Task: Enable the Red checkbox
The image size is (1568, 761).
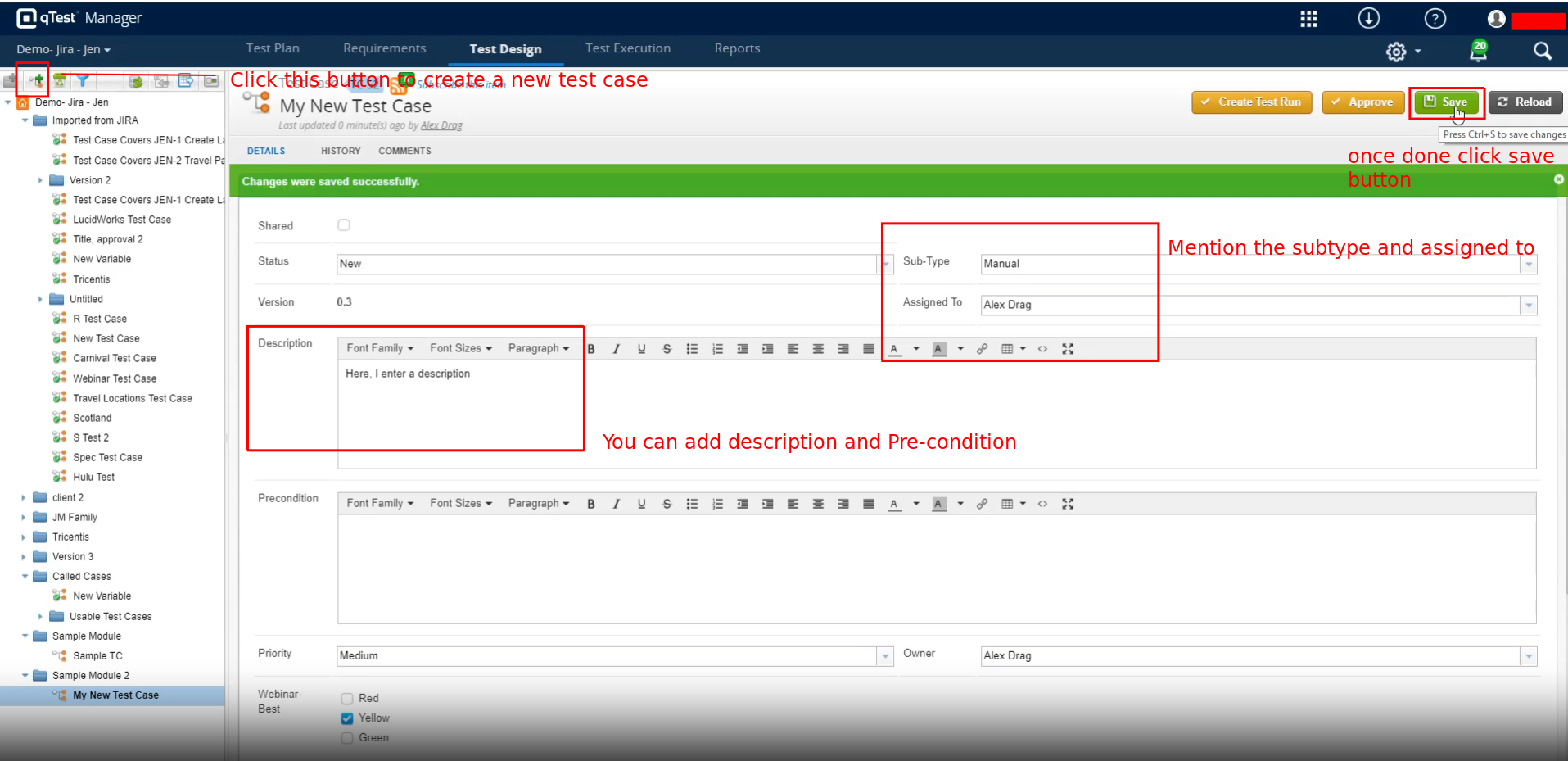Action: pos(347,699)
